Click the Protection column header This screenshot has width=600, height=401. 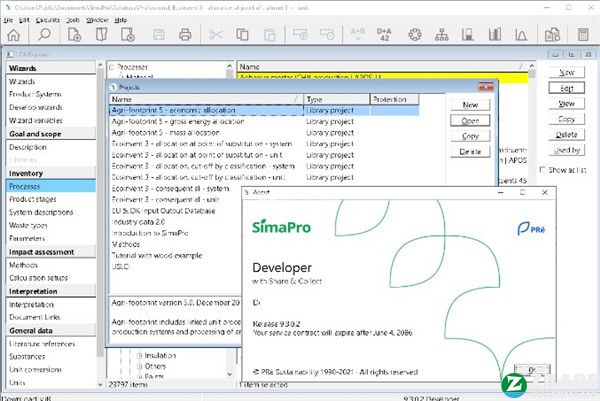(394, 99)
